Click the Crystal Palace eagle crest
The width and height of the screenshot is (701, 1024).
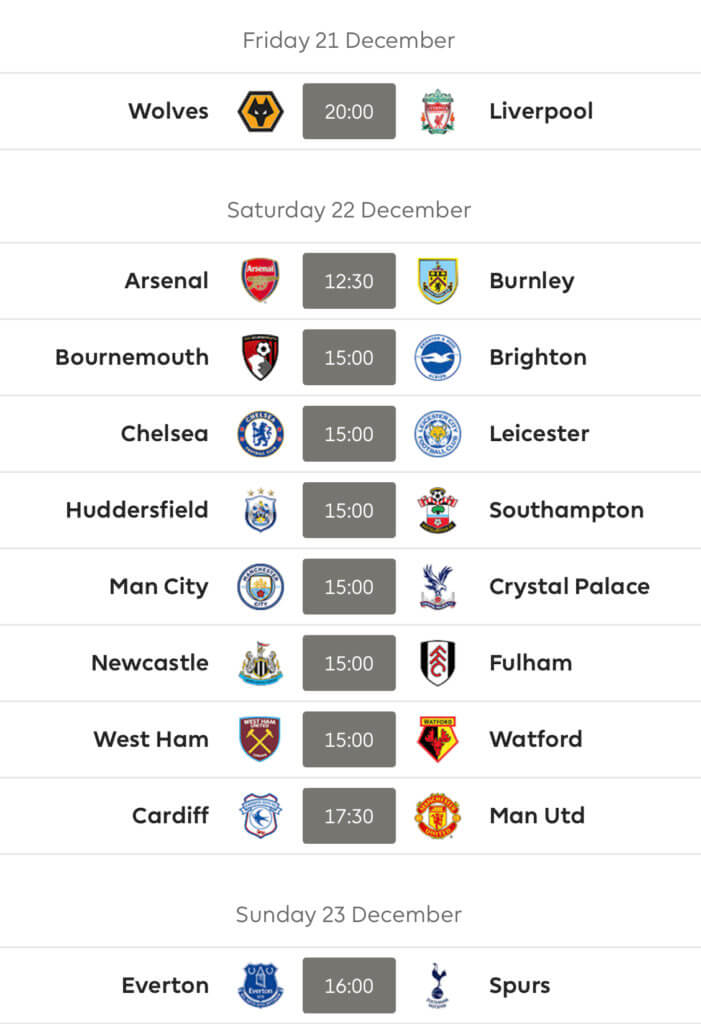click(x=438, y=586)
